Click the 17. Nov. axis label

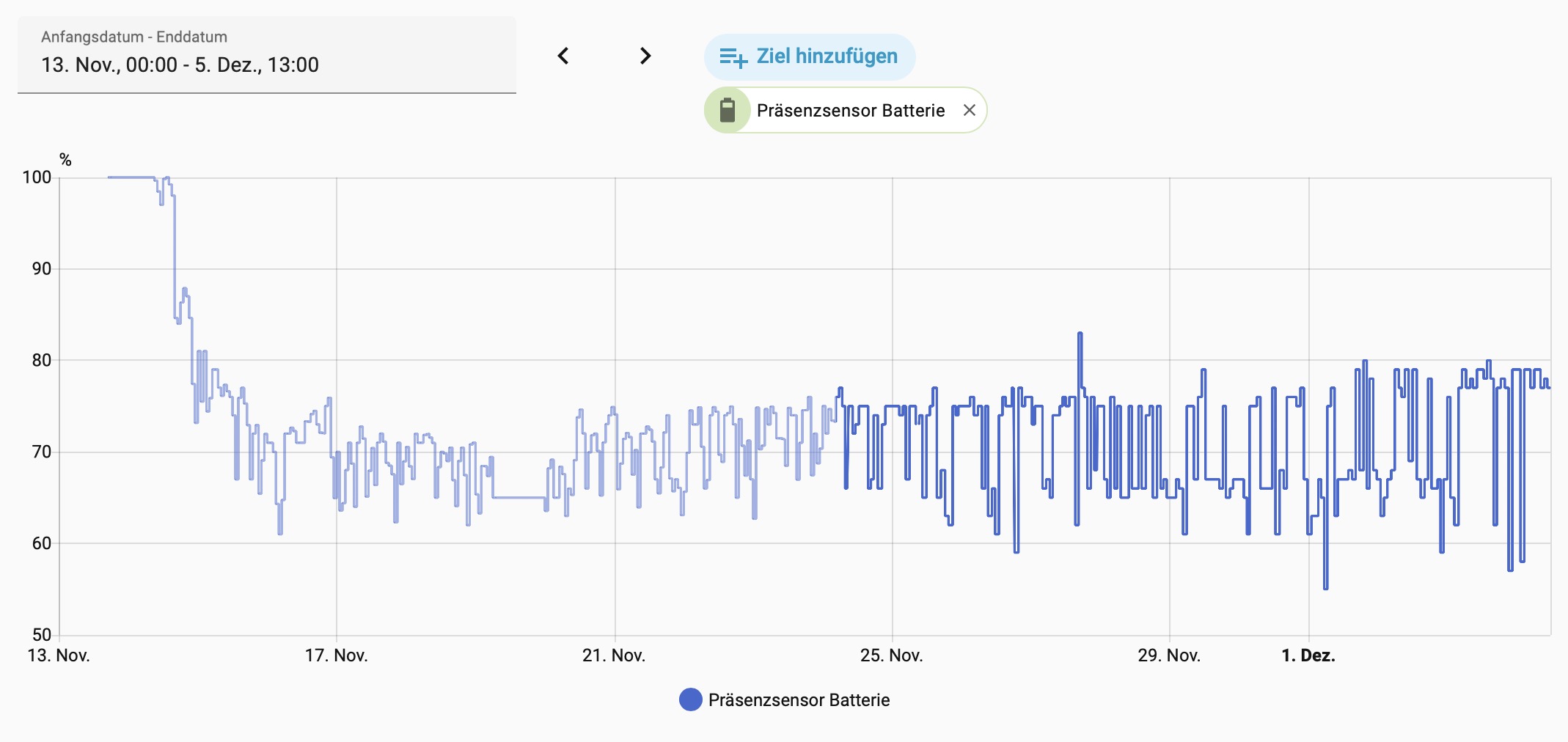point(336,655)
